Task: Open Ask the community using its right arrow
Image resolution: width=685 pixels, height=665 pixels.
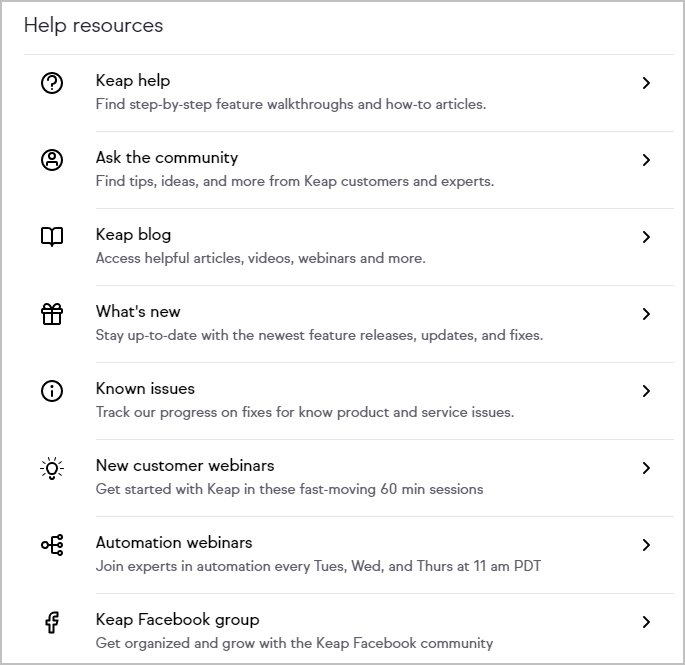Action: coord(646,160)
